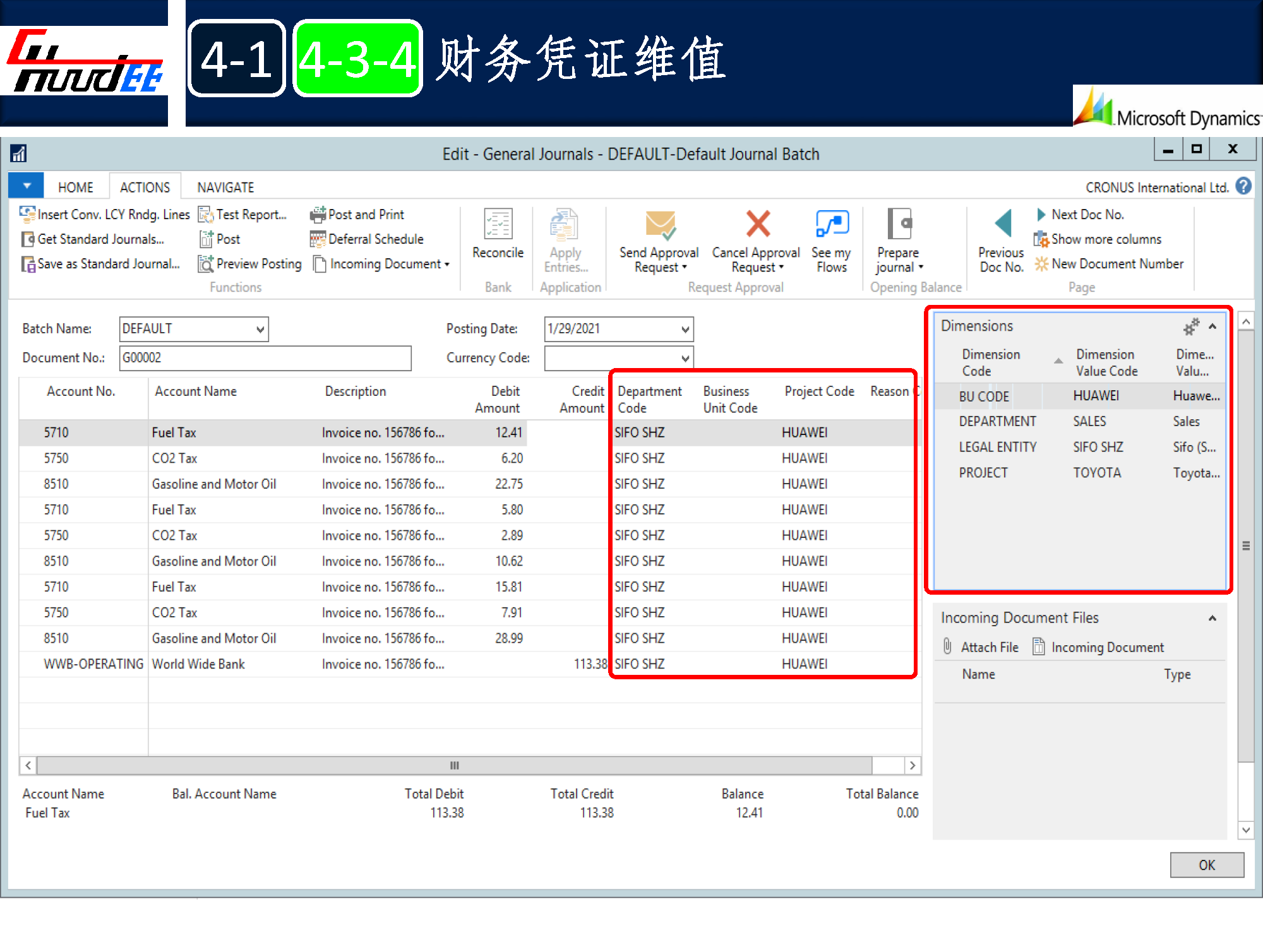This screenshot has width=1263, height=952.
Task: Click the Prepare journal icon
Action: [x=899, y=224]
